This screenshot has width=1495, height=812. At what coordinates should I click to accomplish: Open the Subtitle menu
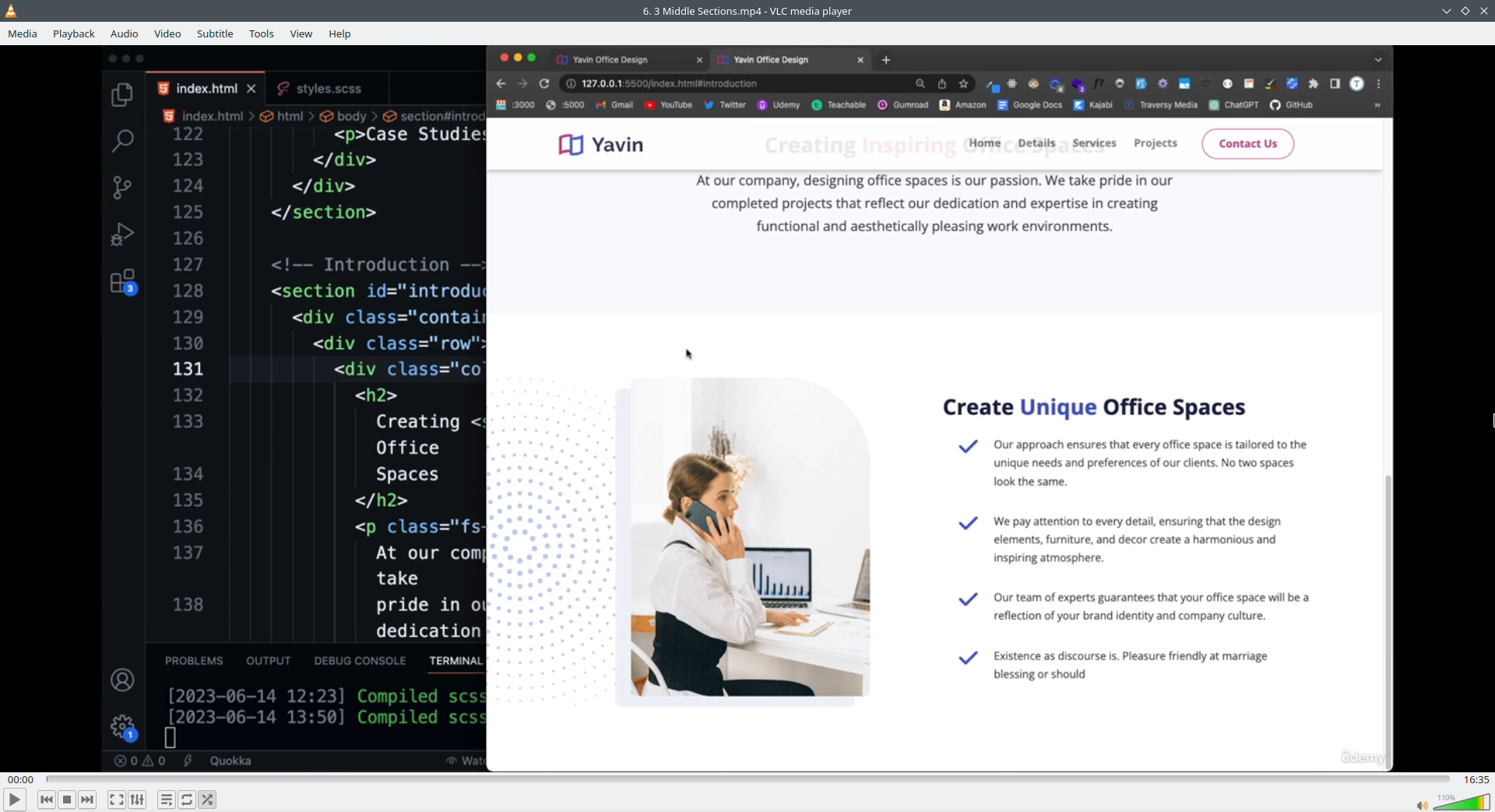click(215, 33)
